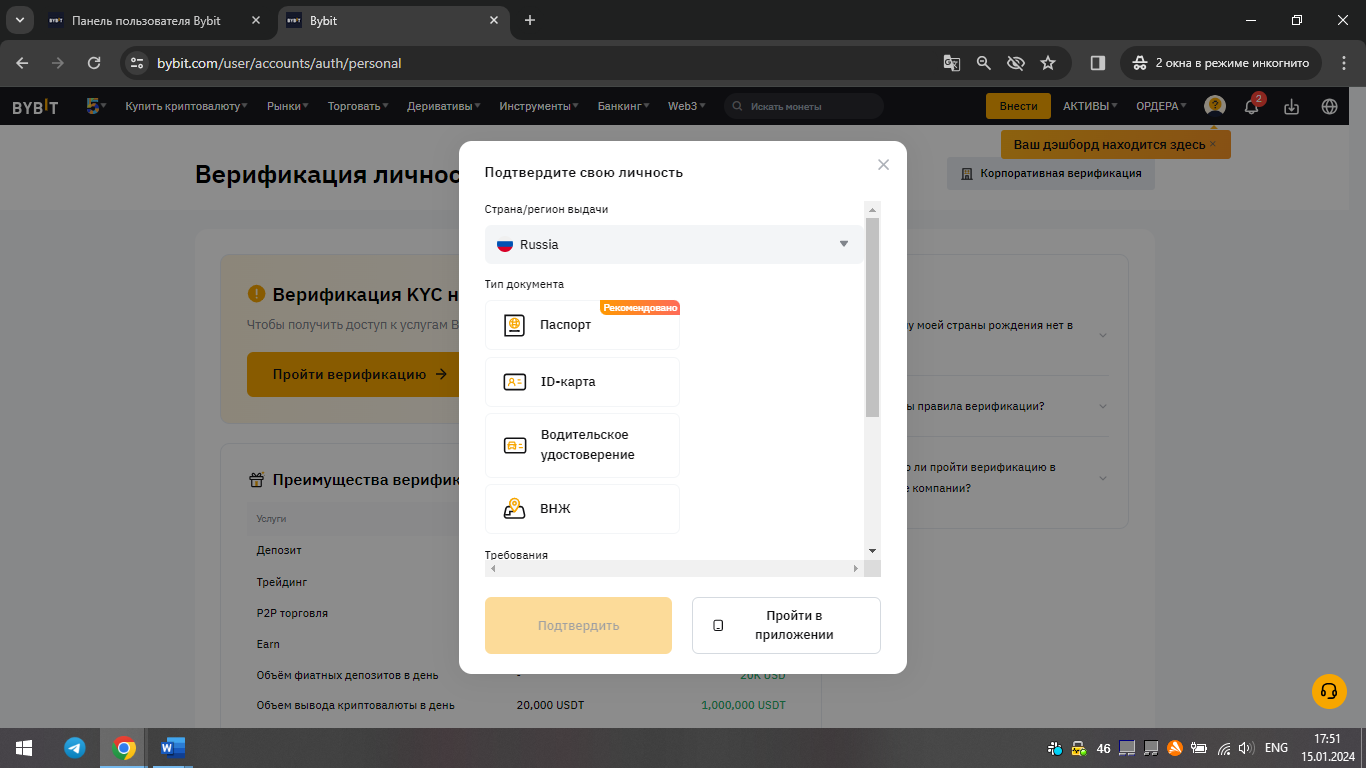The image size is (1366, 768).
Task: Open Корпоративная верификация
Action: pyautogui.click(x=1051, y=173)
